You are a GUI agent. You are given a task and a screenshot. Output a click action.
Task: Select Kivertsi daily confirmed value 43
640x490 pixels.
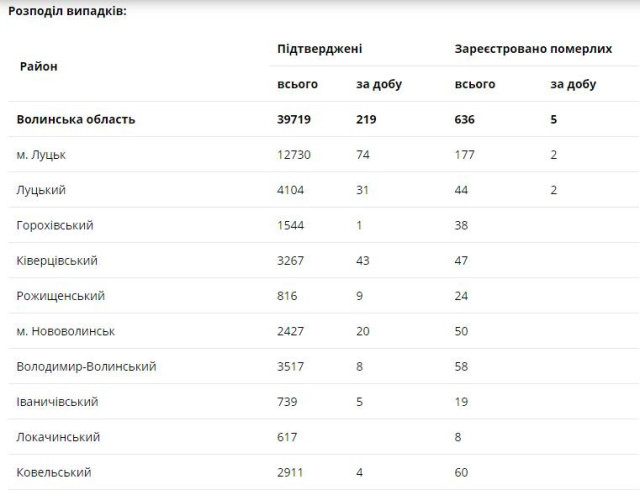coord(364,261)
